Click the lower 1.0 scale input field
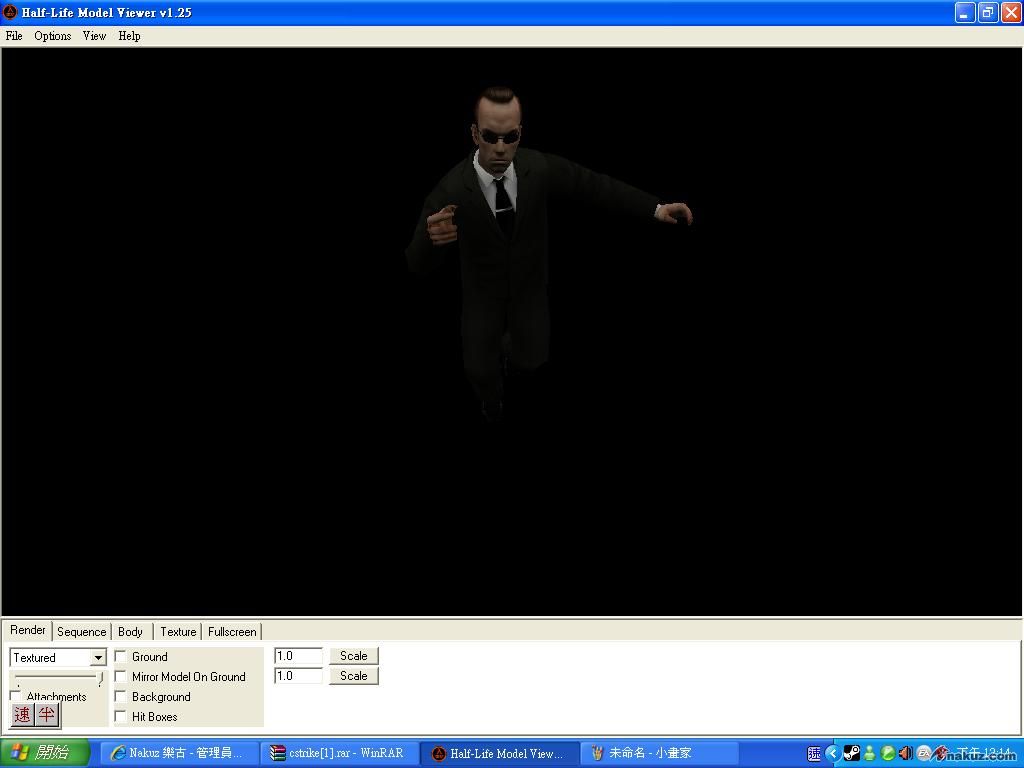 pyautogui.click(x=298, y=675)
